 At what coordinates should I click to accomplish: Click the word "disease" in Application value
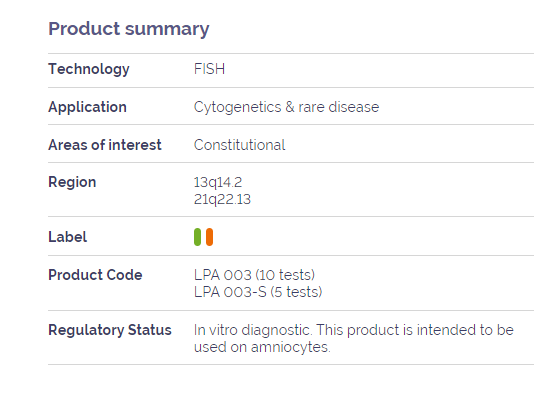[x=354, y=107]
